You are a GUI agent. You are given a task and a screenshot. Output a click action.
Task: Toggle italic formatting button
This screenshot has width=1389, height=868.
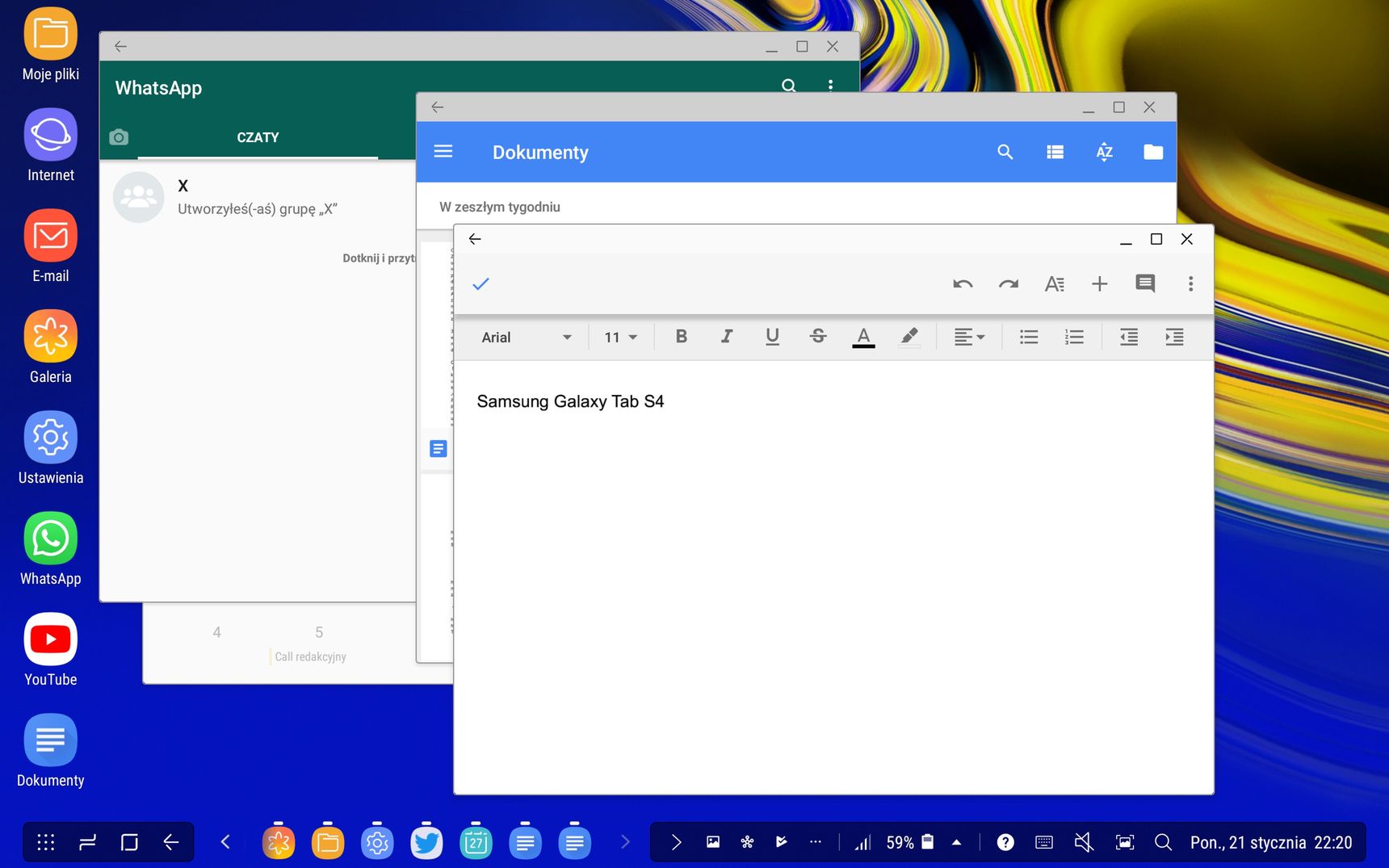tap(726, 337)
